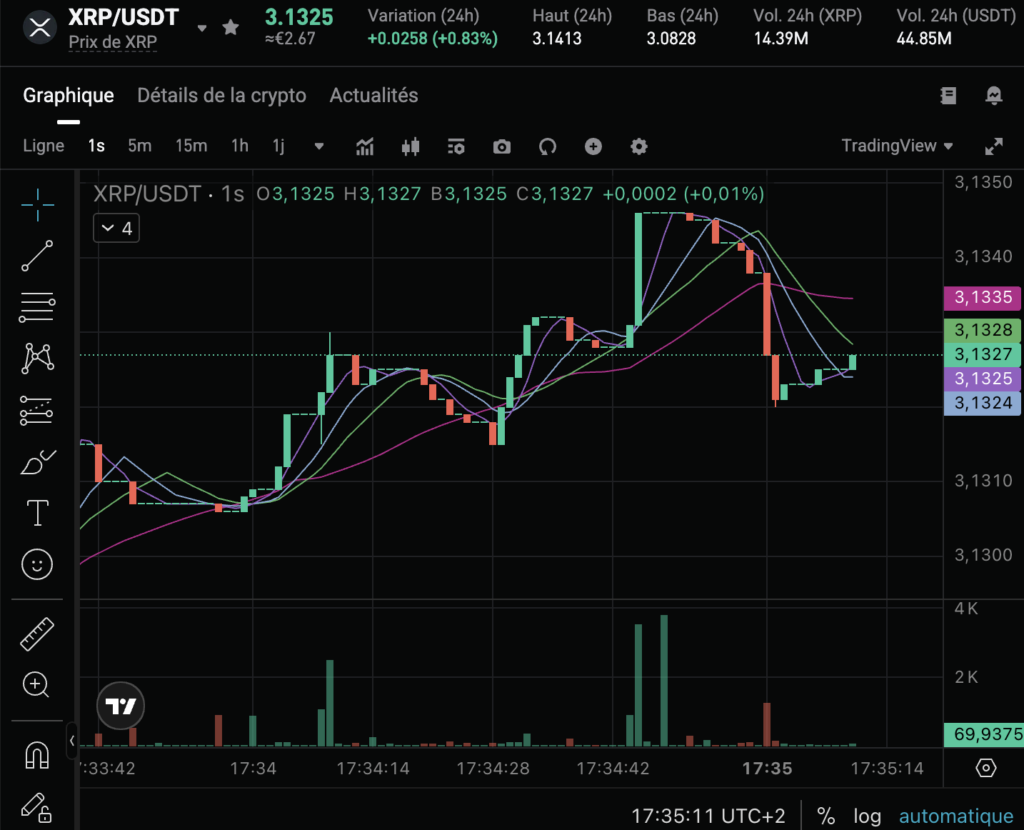Collapse the indicators legend showing 4
This screenshot has height=830, width=1024.
coord(115,228)
